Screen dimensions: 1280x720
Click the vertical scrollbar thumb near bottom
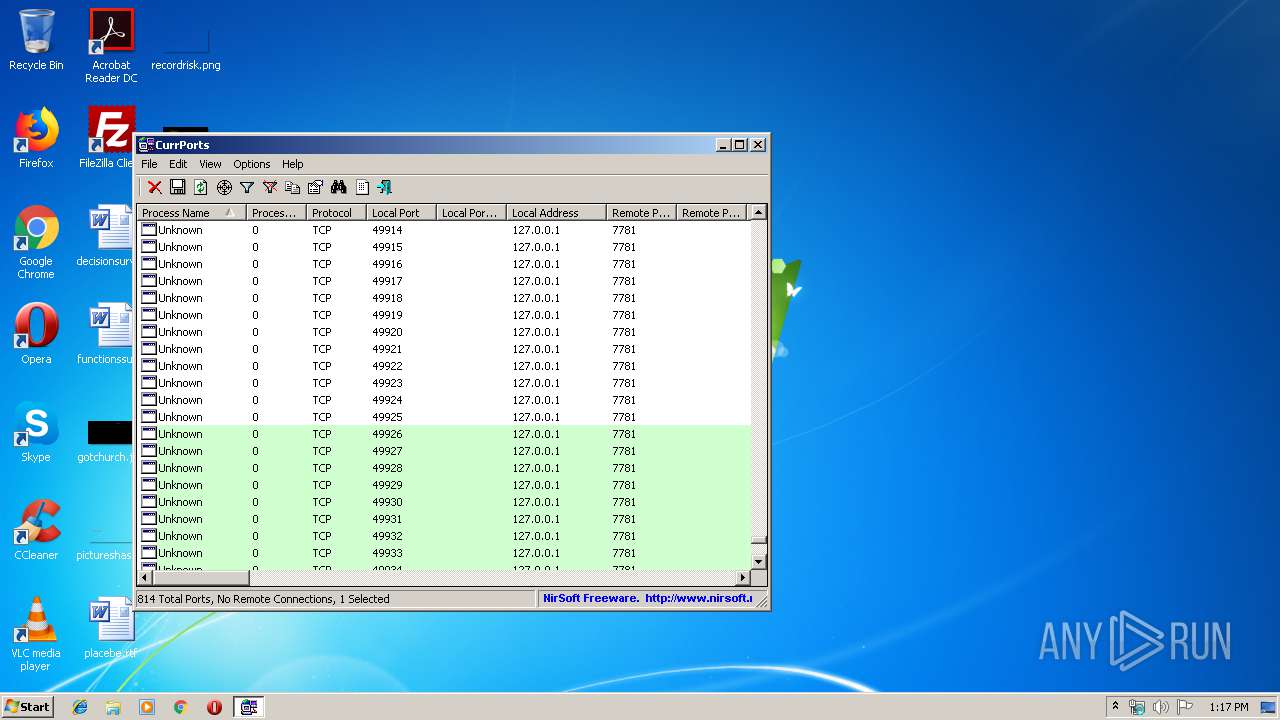(759, 541)
